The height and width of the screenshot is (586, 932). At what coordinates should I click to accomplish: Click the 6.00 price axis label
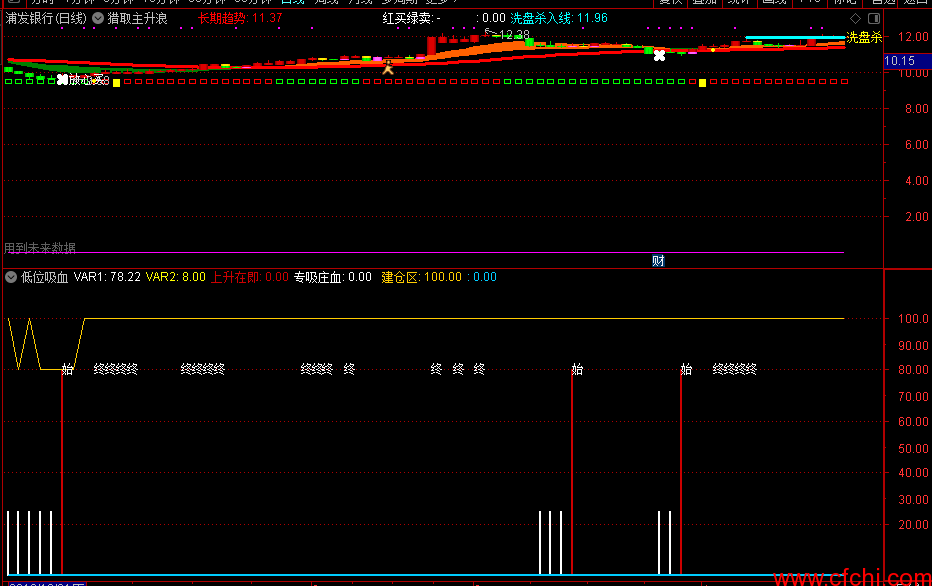(916, 144)
